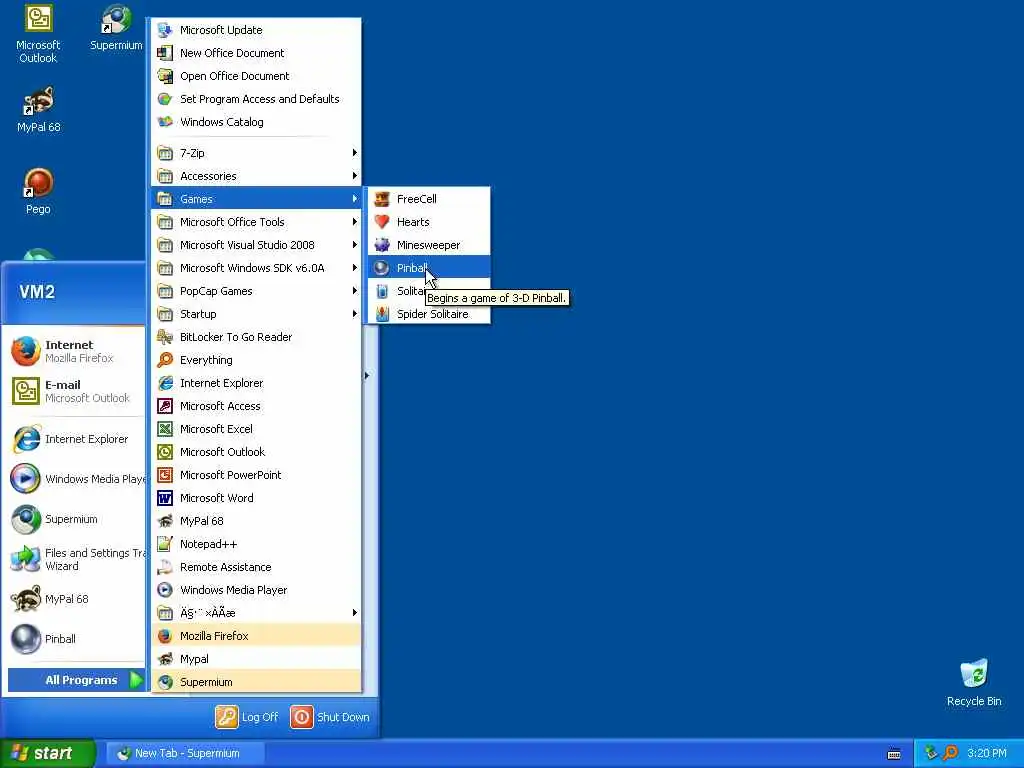Expand the Microsoft Windows SDK v6.0A arrow
This screenshot has width=1024, height=768.
pos(355,268)
